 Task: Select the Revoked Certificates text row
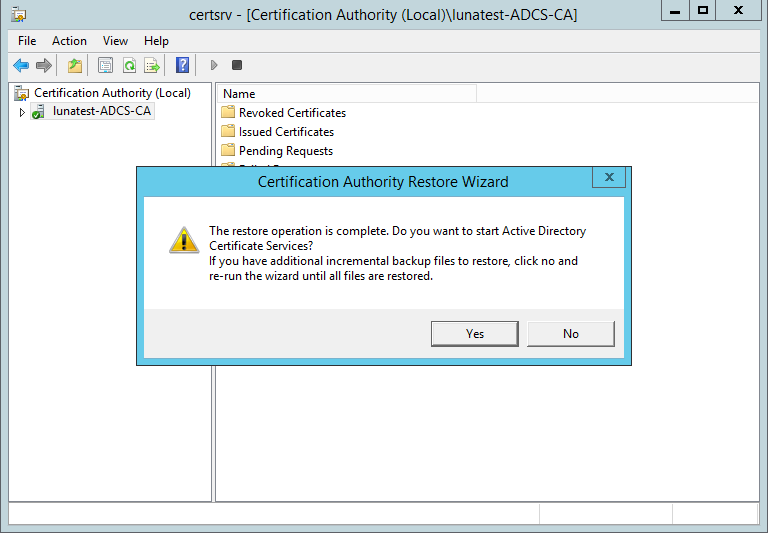pyautogui.click(x=292, y=113)
